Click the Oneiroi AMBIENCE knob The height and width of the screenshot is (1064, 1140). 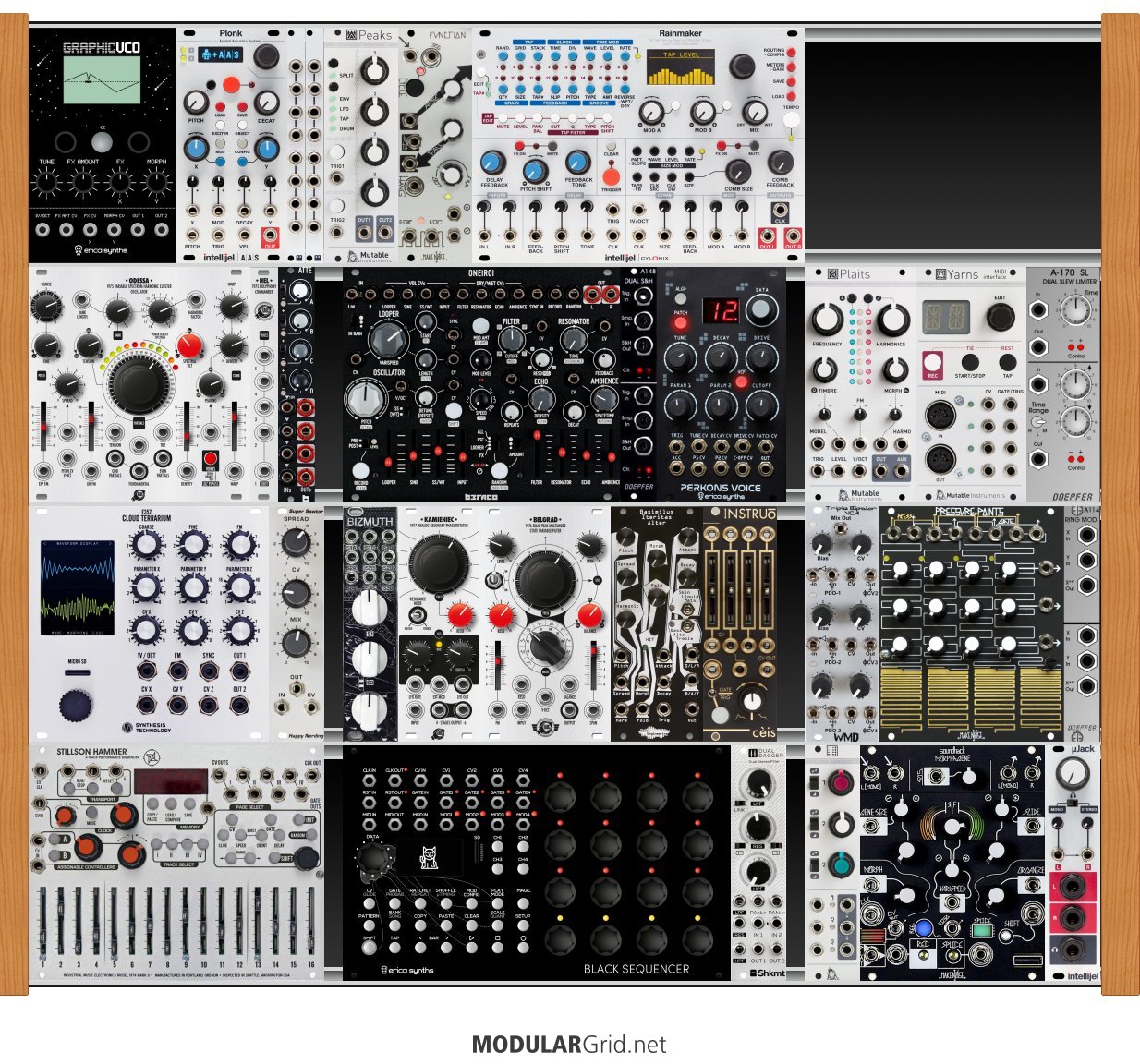(x=604, y=399)
